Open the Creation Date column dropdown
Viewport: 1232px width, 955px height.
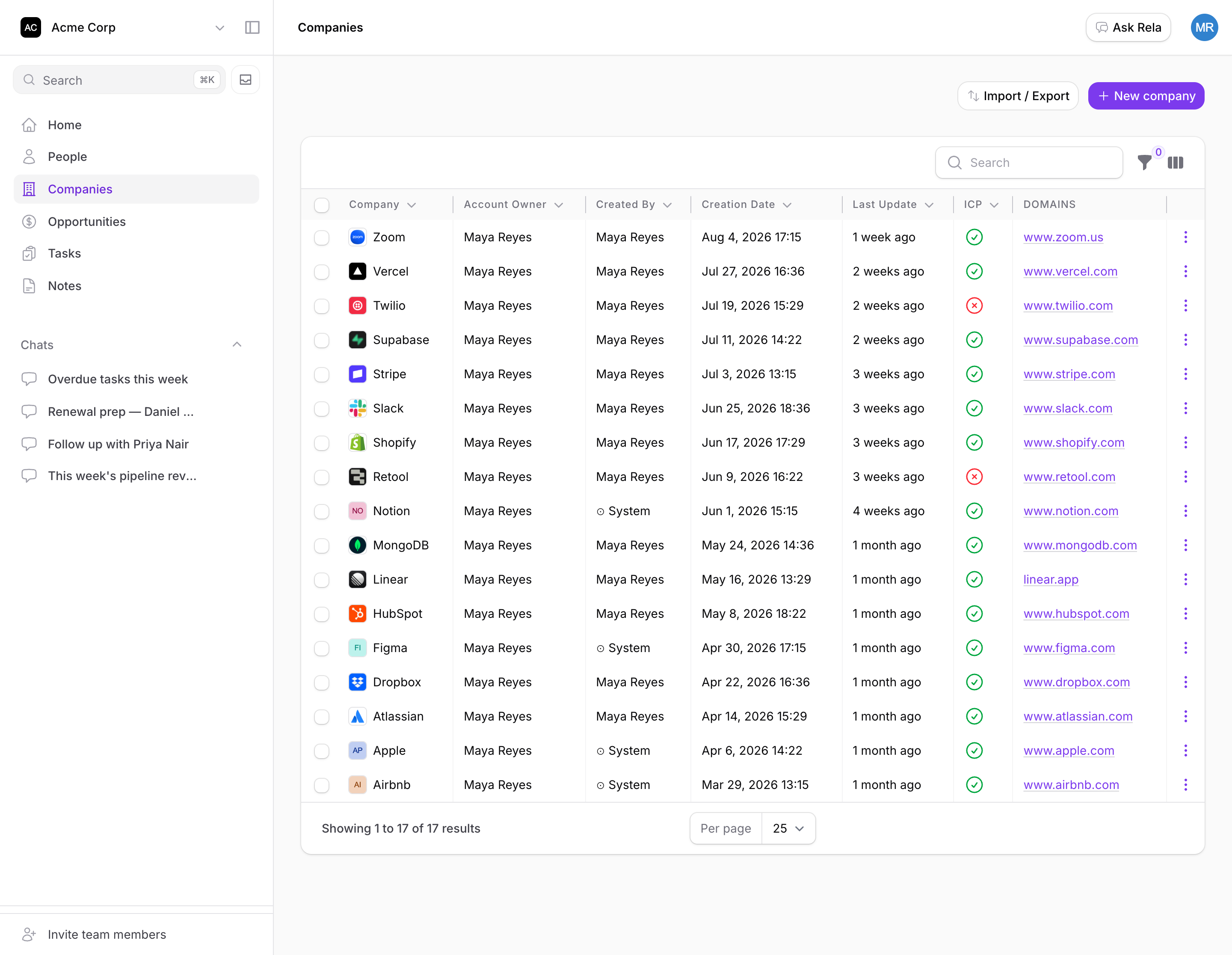(788, 205)
